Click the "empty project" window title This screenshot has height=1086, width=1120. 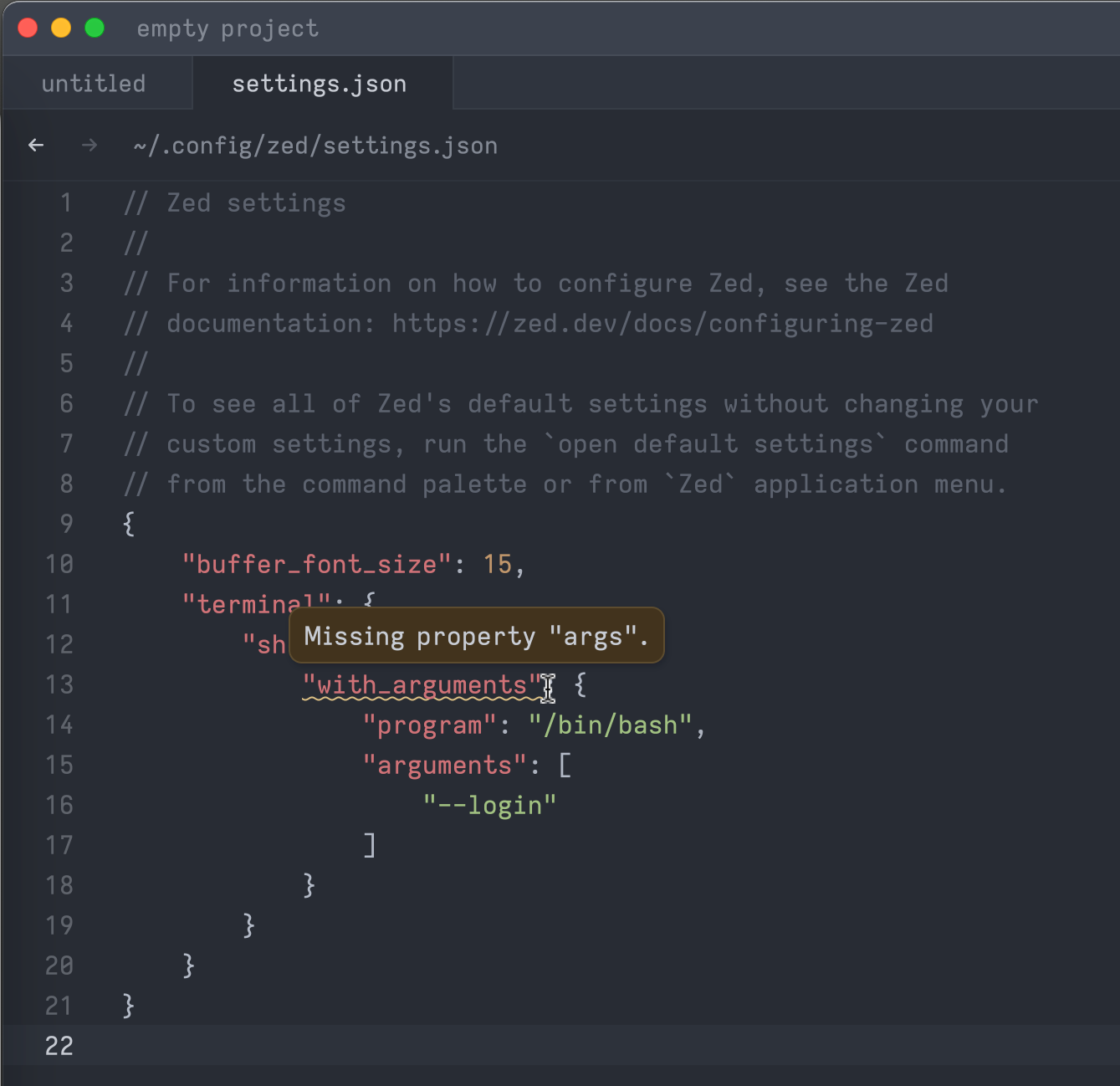(228, 28)
